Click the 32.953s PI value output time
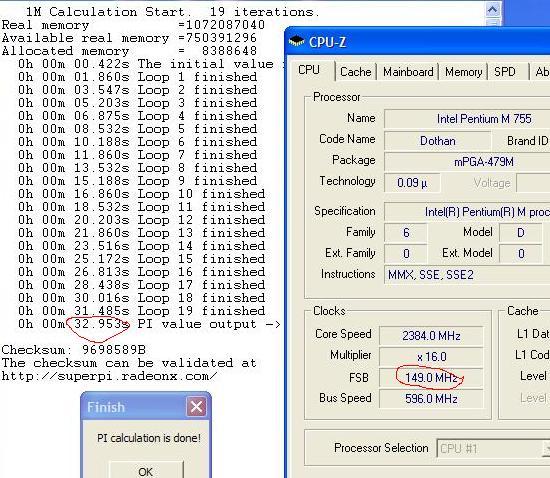Viewport: 550px width, 478px height. click(x=102, y=324)
